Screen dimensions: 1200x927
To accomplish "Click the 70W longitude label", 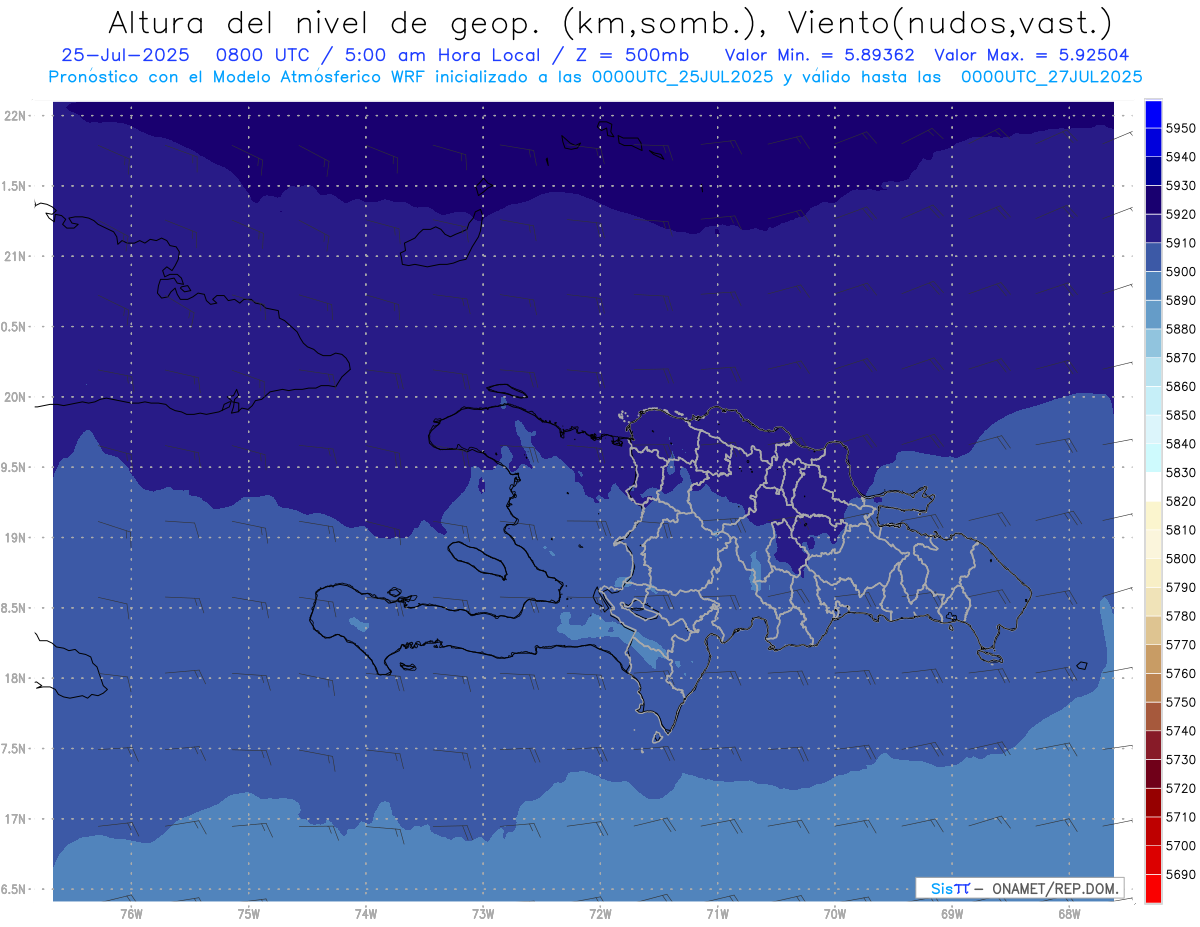I will pos(835,914).
